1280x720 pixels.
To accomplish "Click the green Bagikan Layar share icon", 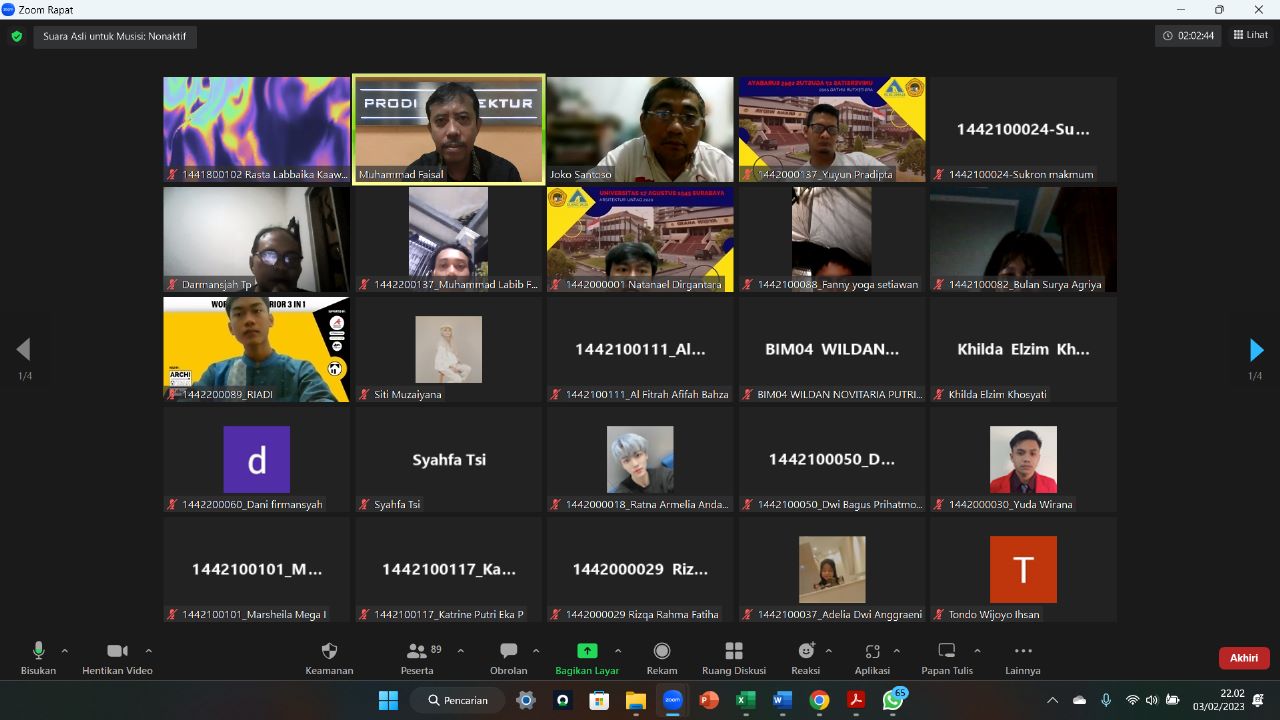I will tap(587, 652).
